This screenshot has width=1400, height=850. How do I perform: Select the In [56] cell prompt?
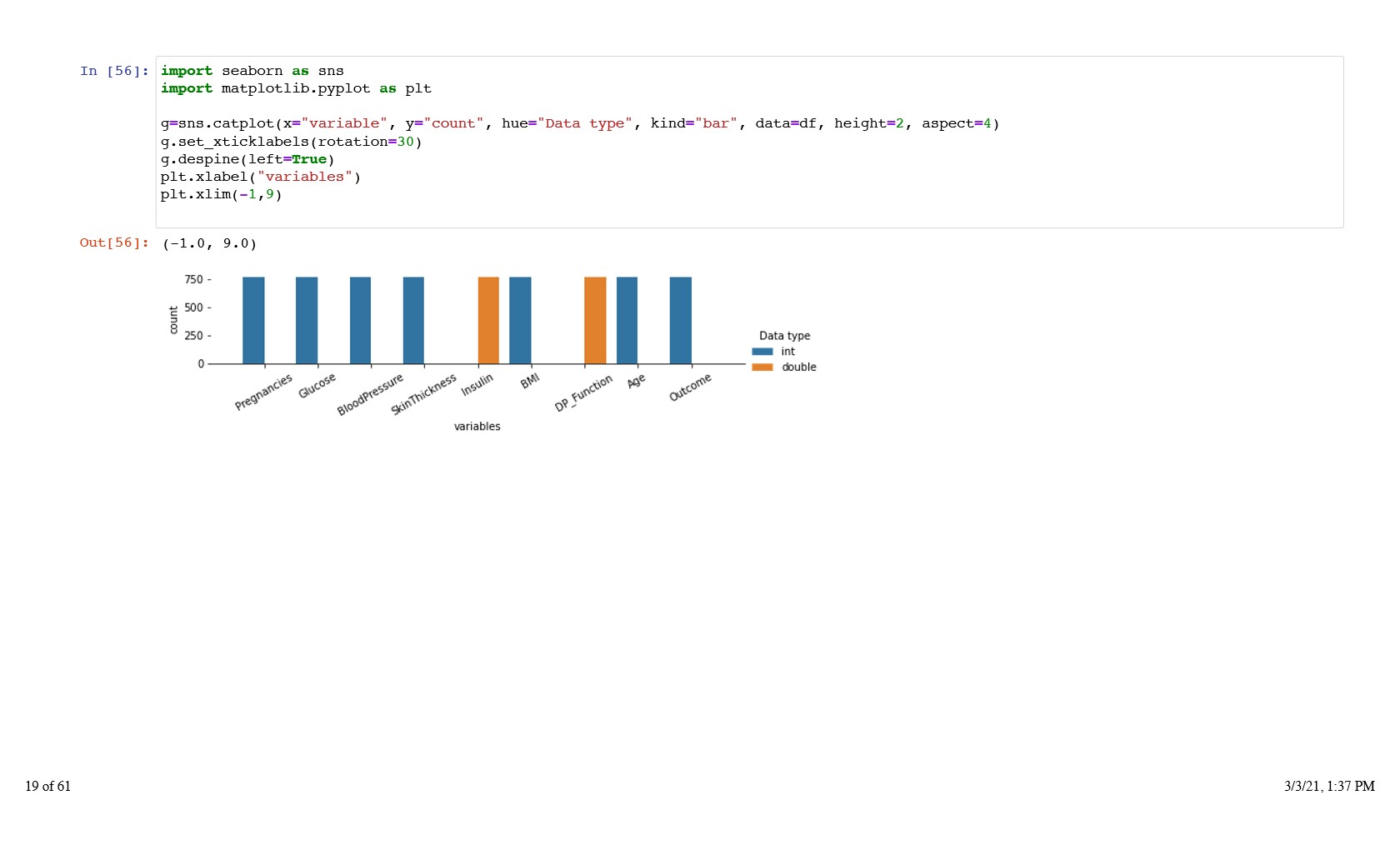(114, 72)
